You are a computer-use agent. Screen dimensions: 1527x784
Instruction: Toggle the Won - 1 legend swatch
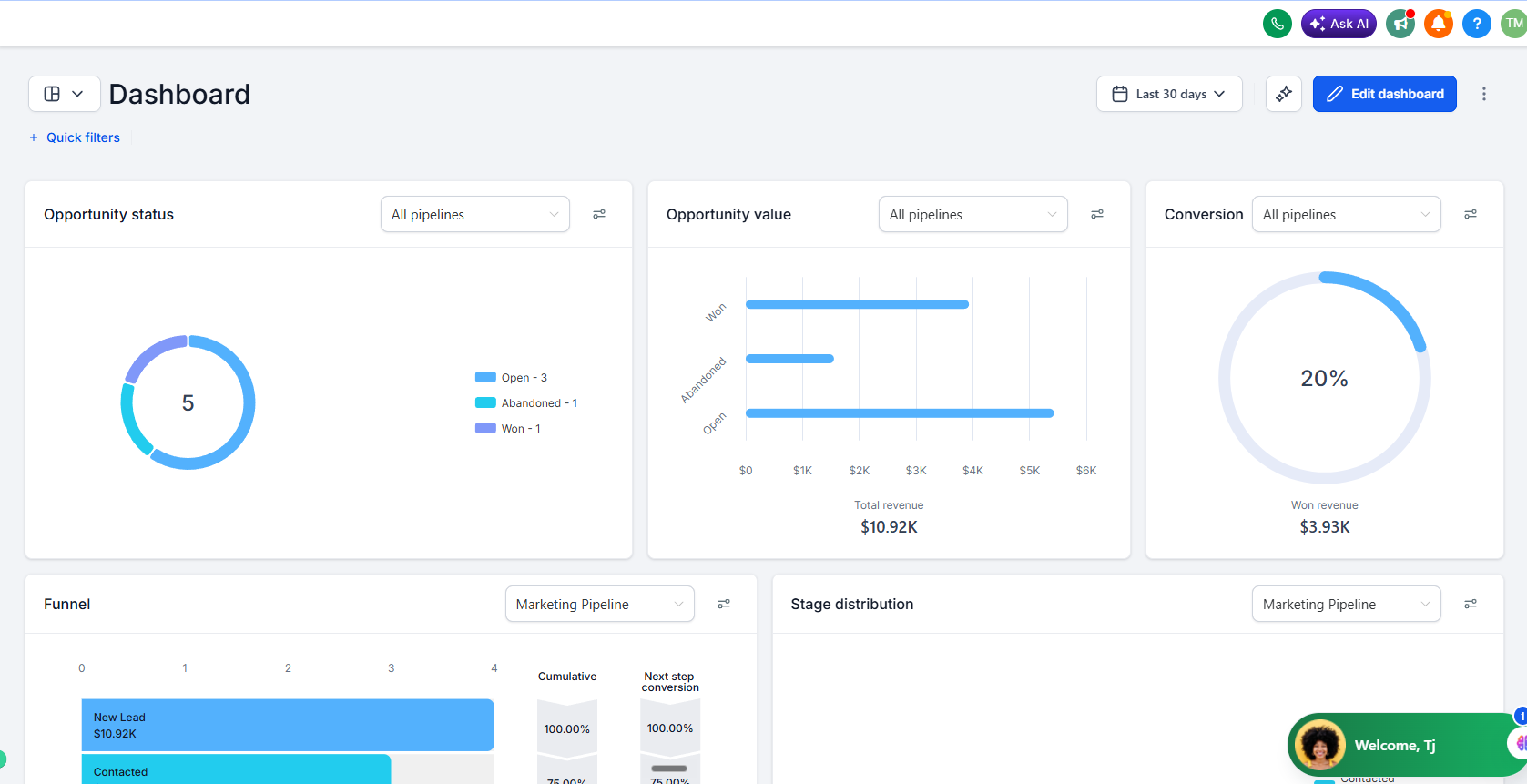tap(485, 428)
